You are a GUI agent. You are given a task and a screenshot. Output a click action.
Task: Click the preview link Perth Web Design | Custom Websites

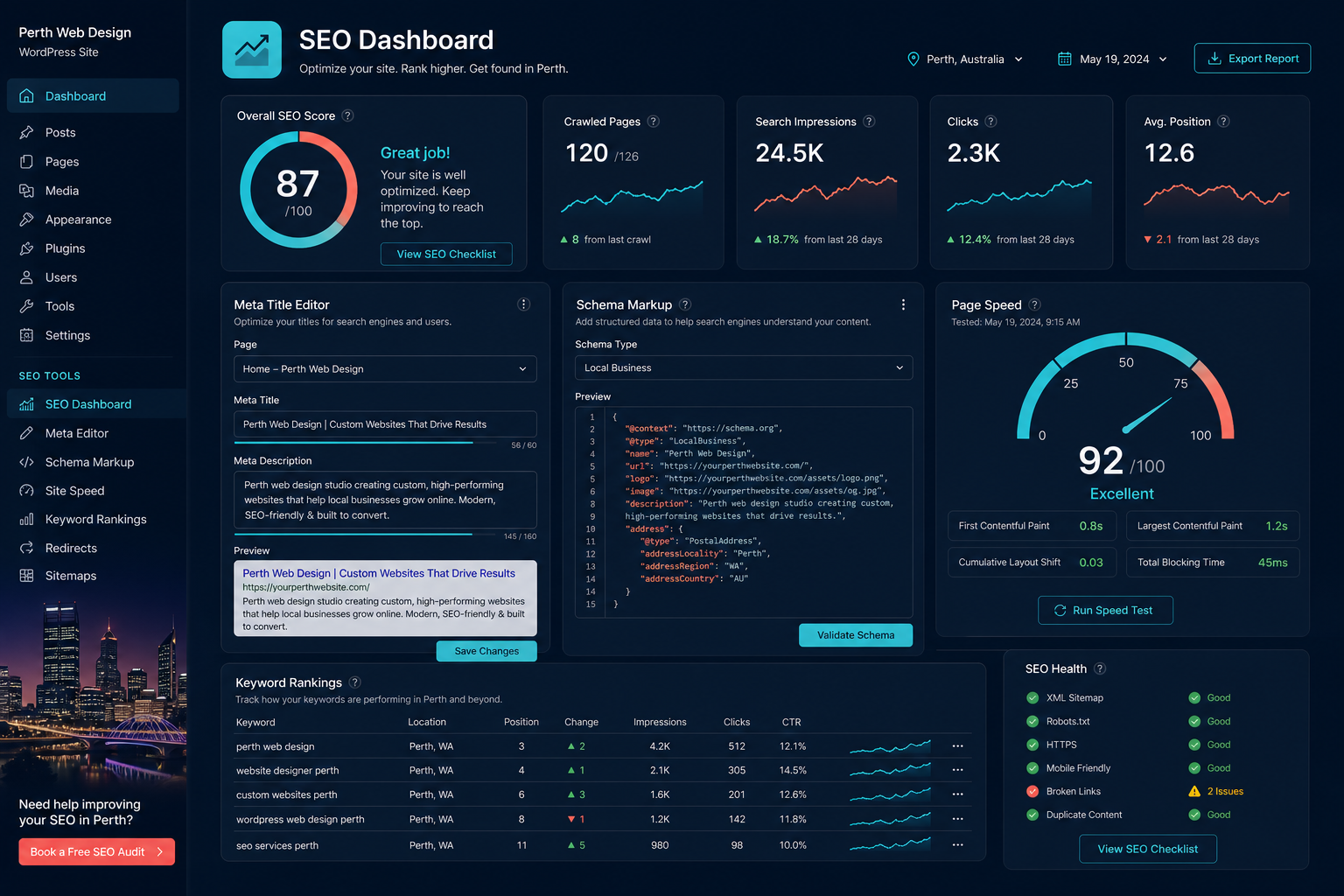[x=379, y=573]
